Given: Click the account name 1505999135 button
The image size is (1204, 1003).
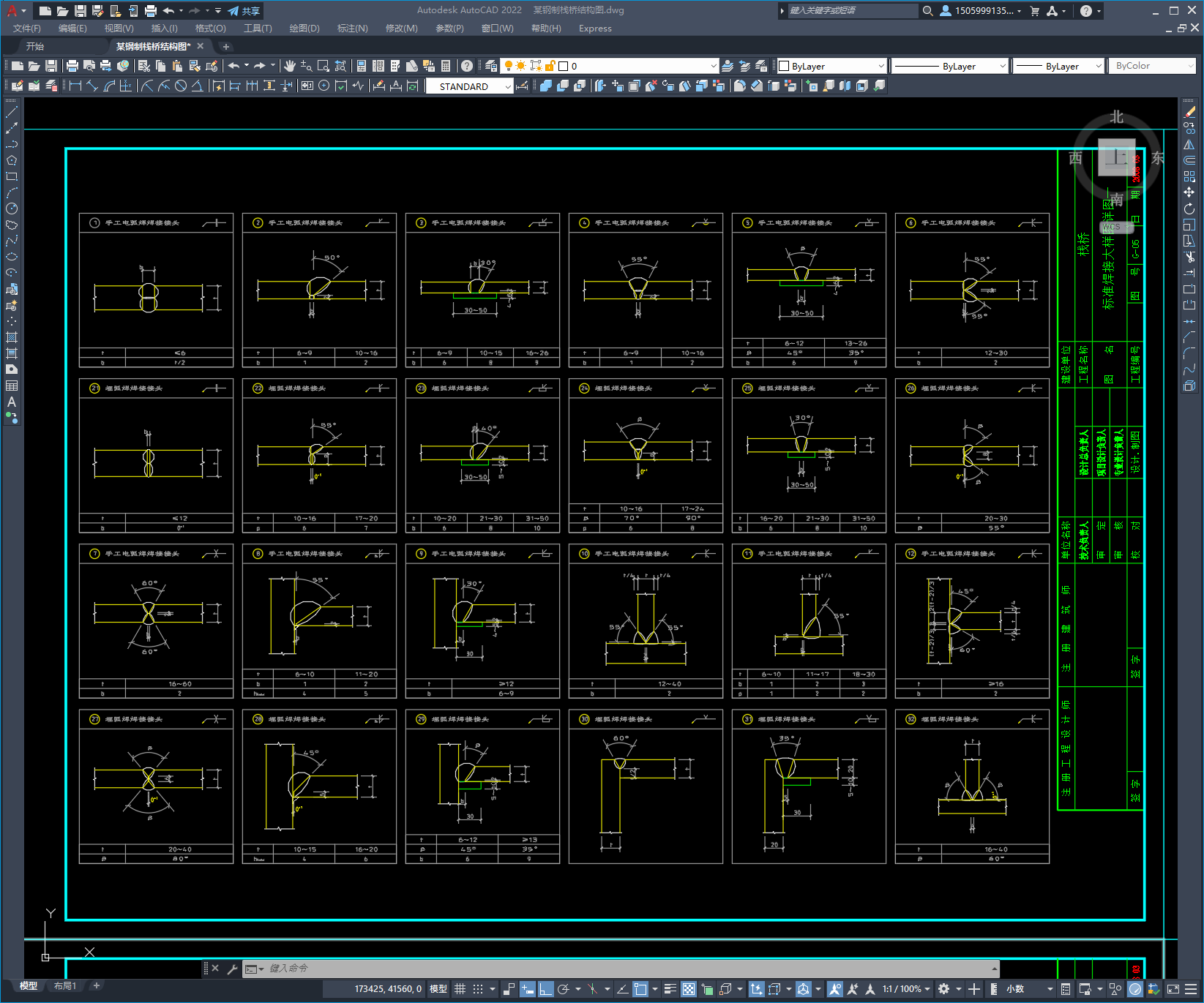Looking at the screenshot, I should pyautogui.click(x=981, y=11).
